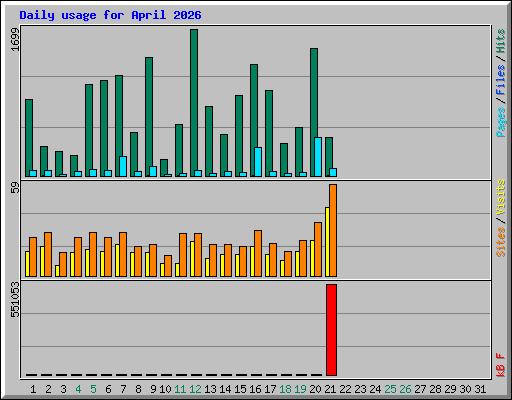Image resolution: width=512 pixels, height=400 pixels.
Task: Click green weekend day label '12'
Action: point(195,389)
